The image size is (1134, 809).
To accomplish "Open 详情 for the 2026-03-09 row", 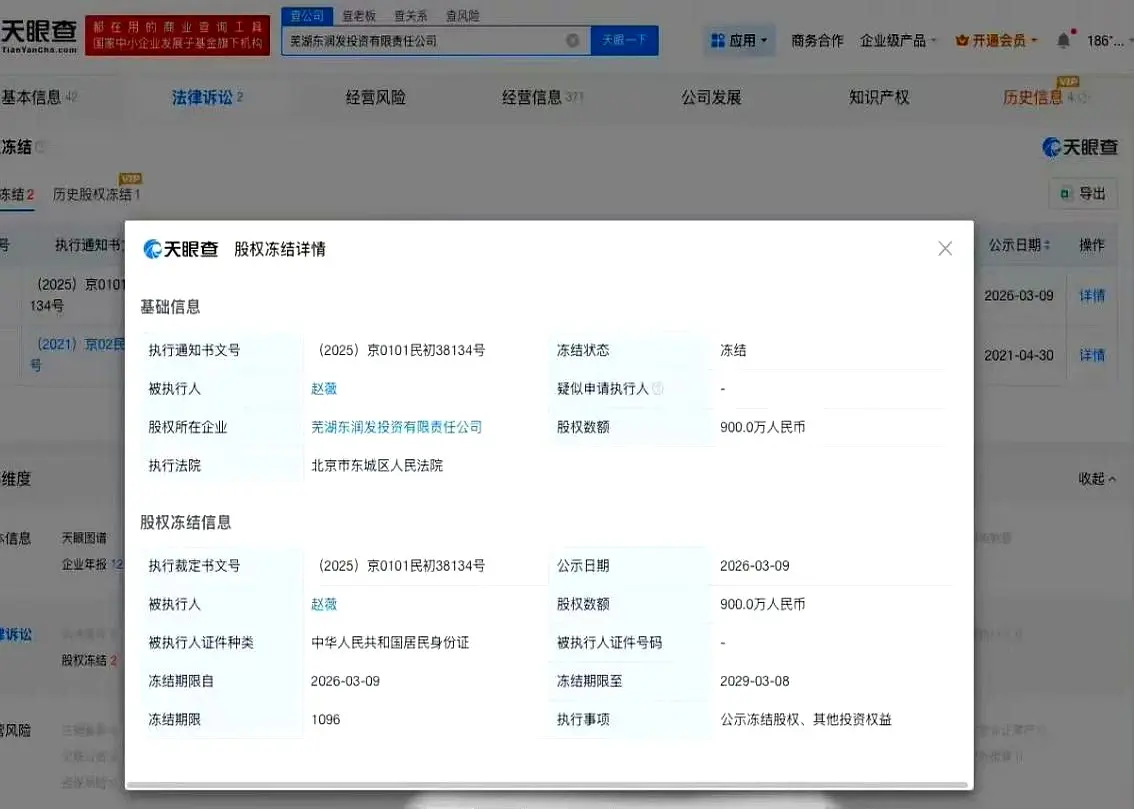I will point(1092,296).
